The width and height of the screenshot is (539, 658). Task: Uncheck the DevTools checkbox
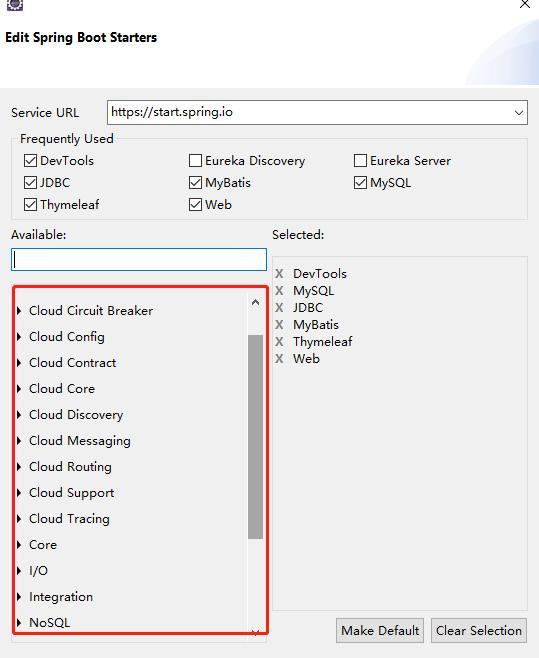click(x=30, y=161)
